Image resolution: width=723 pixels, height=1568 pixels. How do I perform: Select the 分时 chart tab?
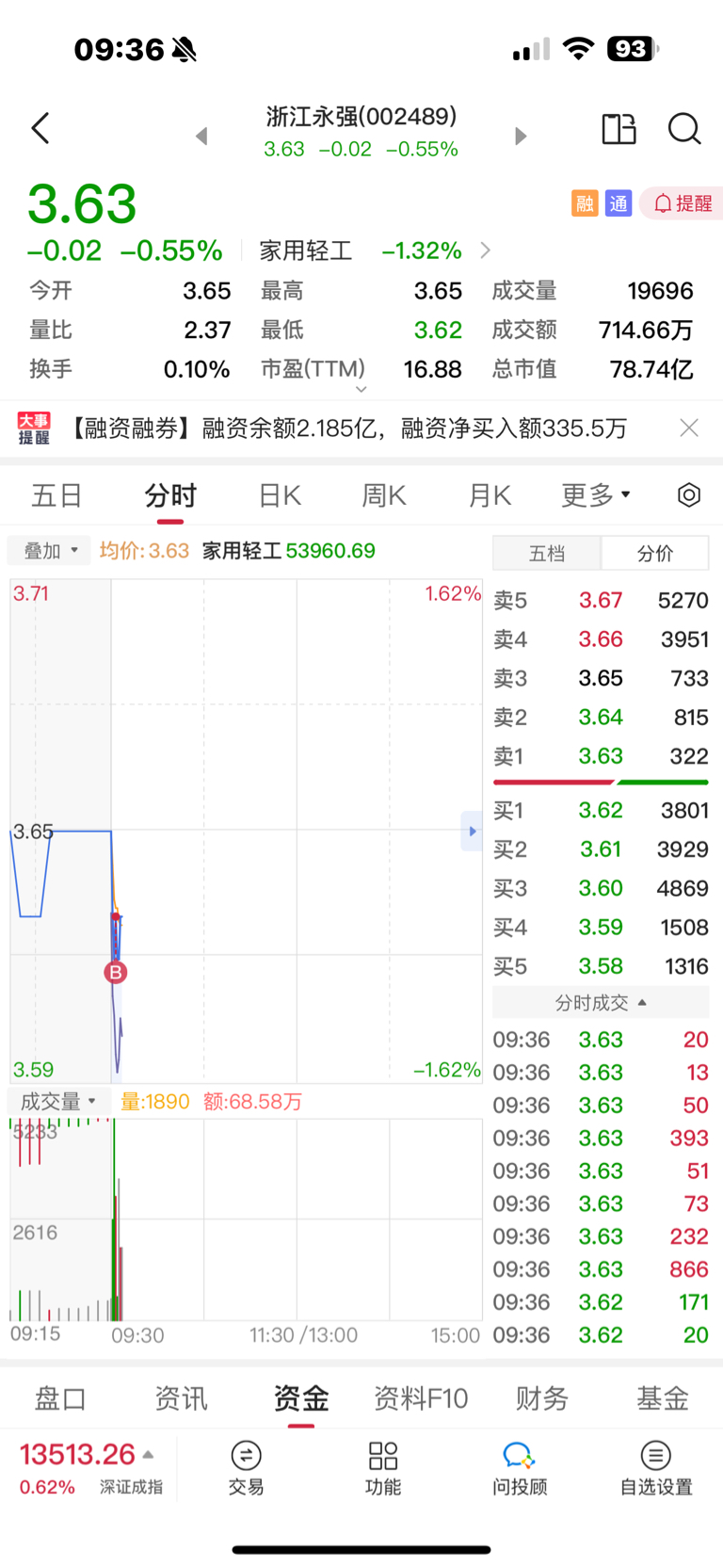[x=170, y=495]
